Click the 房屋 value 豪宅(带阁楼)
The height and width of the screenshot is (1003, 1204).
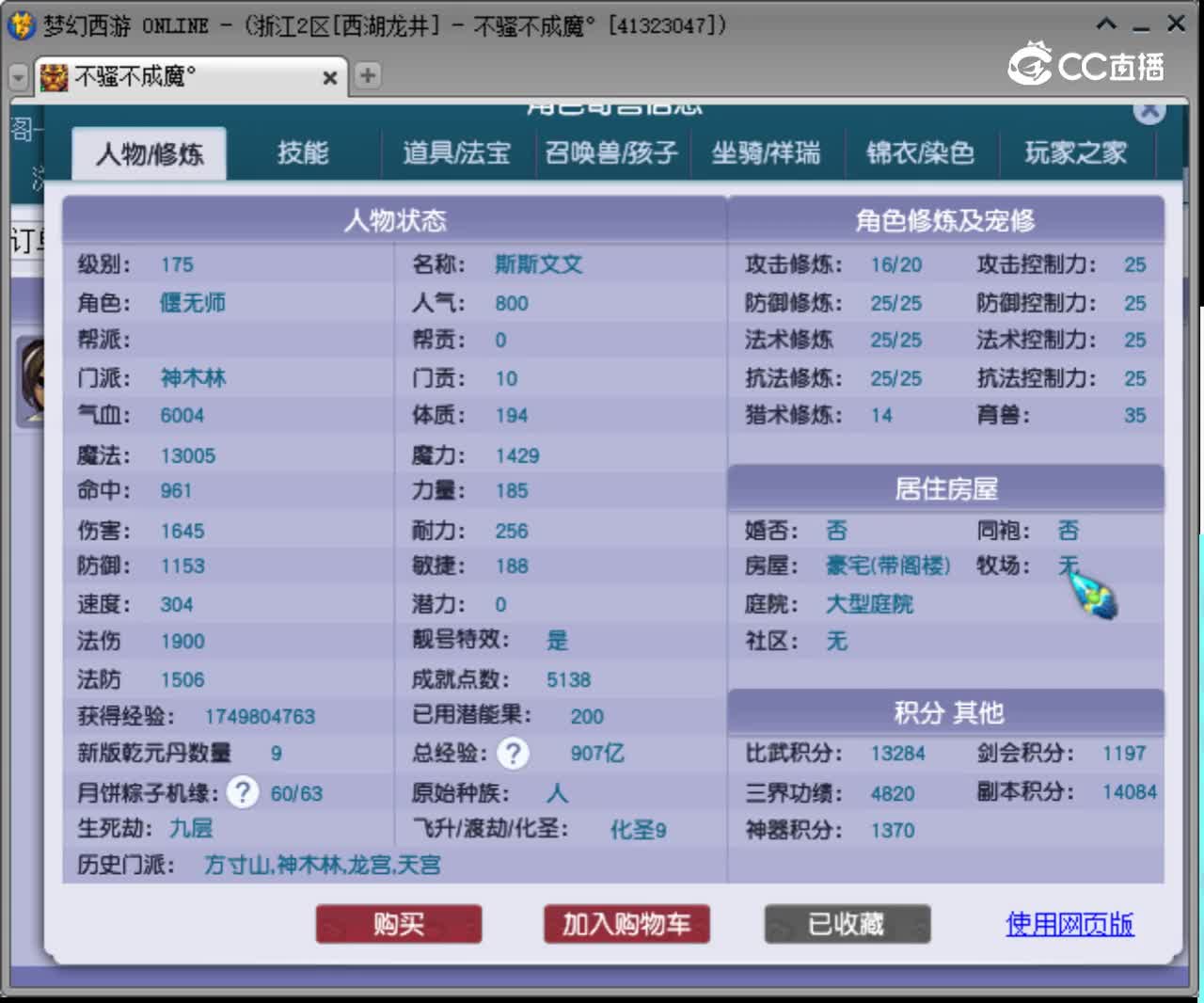pos(888,565)
